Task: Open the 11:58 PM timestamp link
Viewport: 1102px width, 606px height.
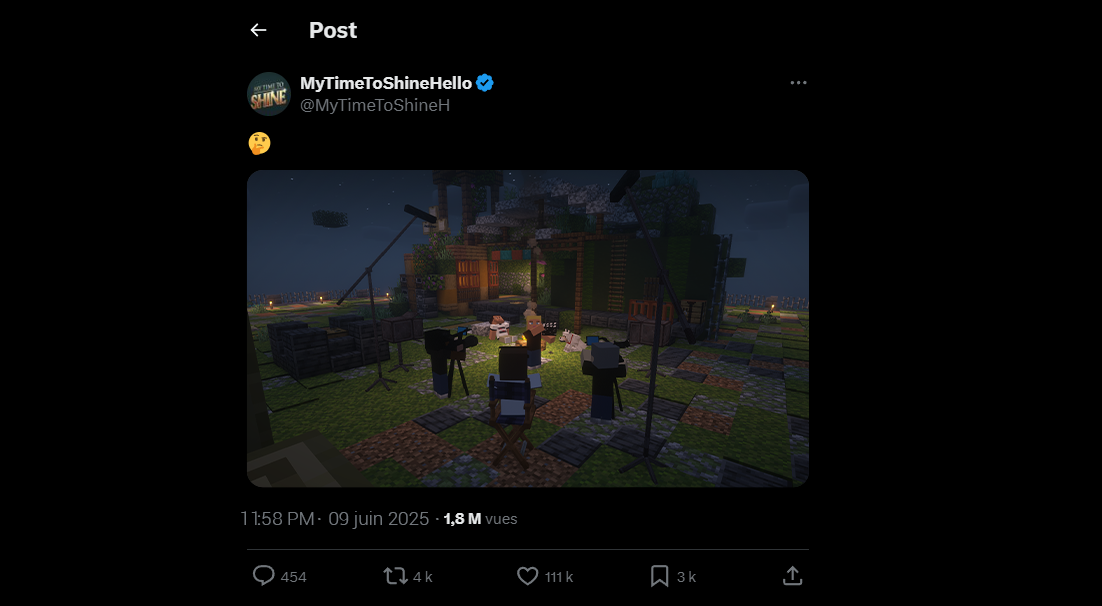Action: pos(278,519)
